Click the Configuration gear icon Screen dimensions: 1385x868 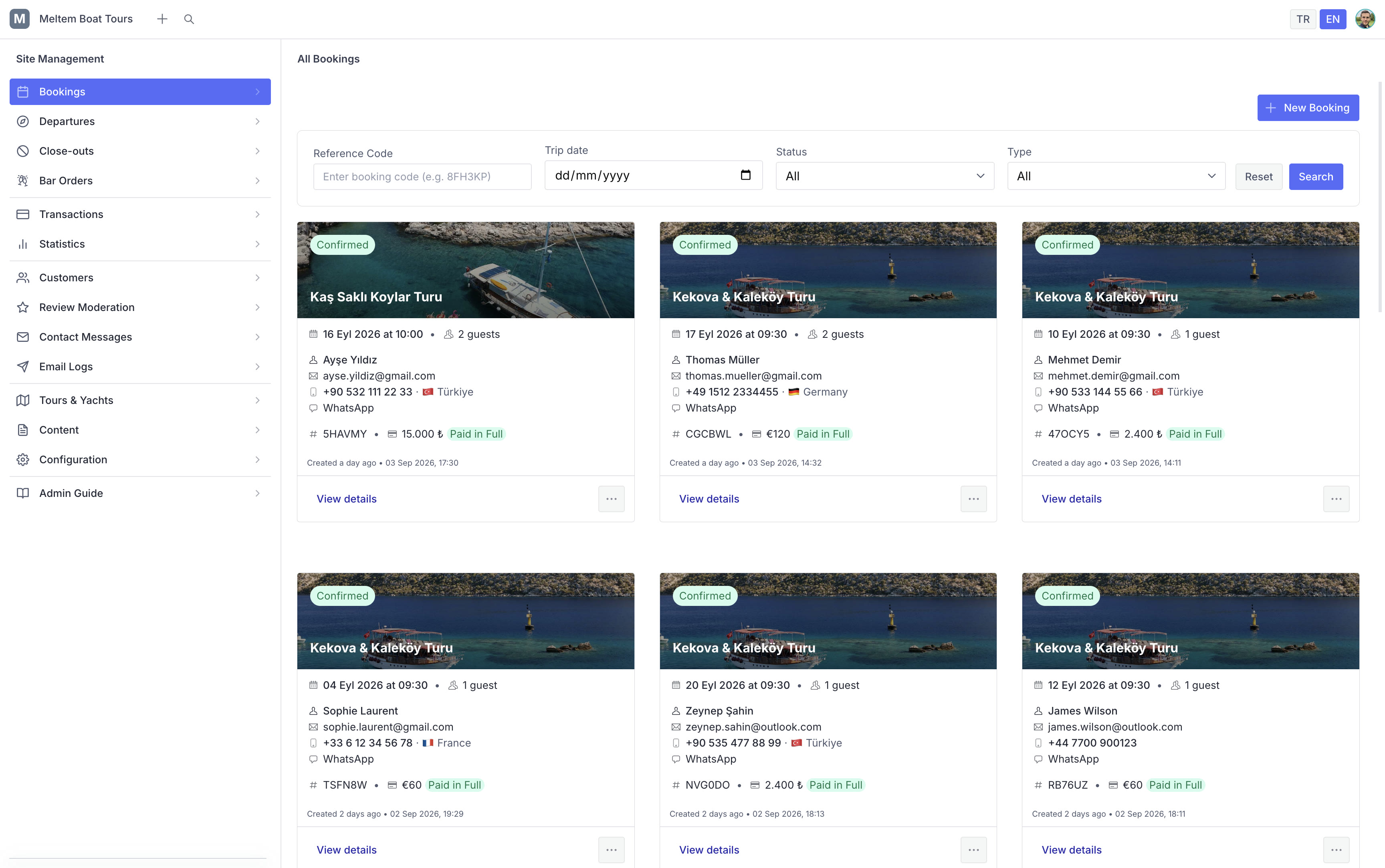click(x=23, y=460)
